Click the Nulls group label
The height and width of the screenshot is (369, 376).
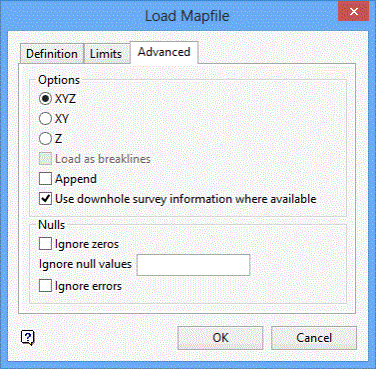pyautogui.click(x=51, y=225)
